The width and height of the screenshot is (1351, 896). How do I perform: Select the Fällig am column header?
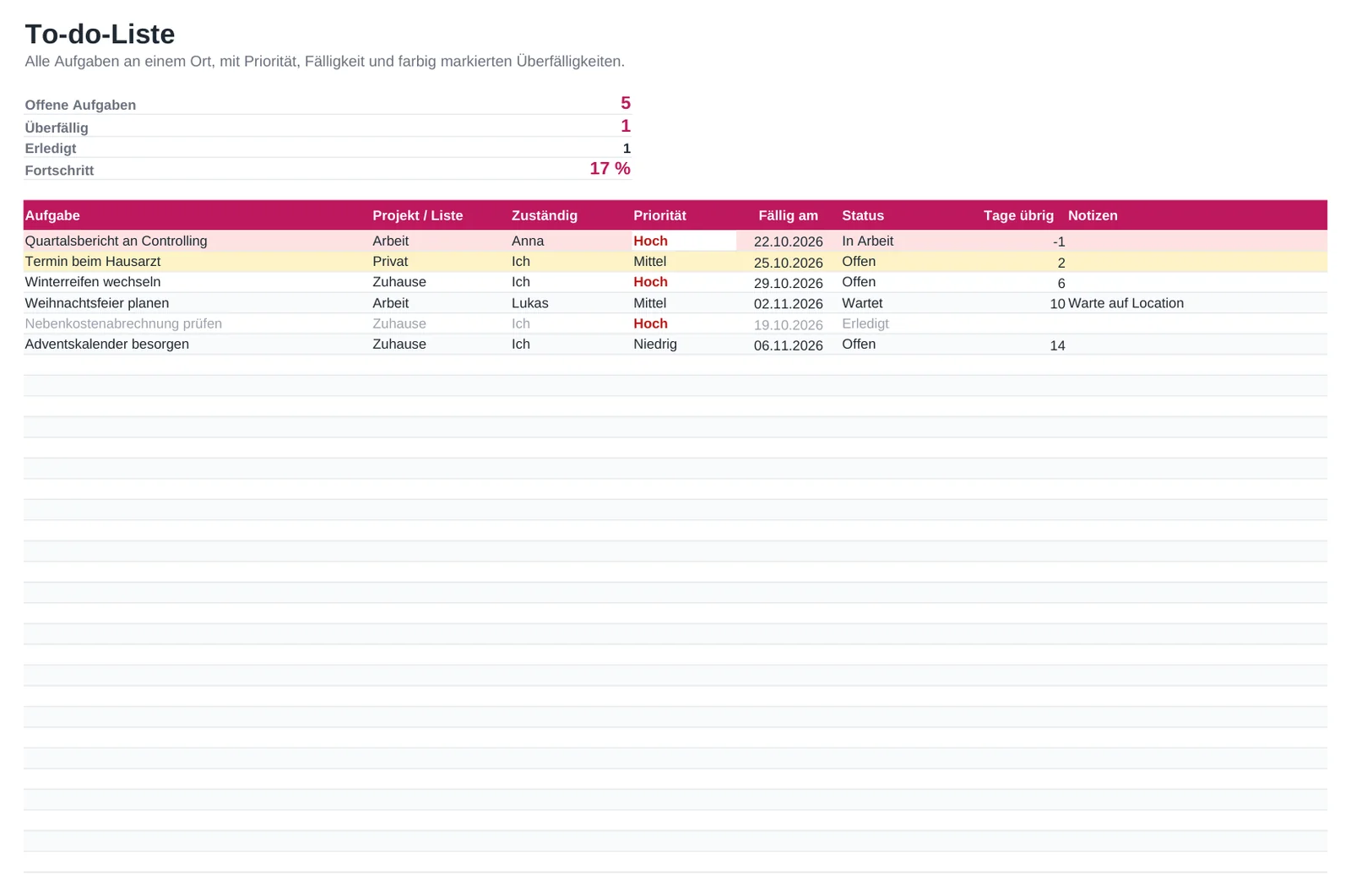pyautogui.click(x=788, y=215)
